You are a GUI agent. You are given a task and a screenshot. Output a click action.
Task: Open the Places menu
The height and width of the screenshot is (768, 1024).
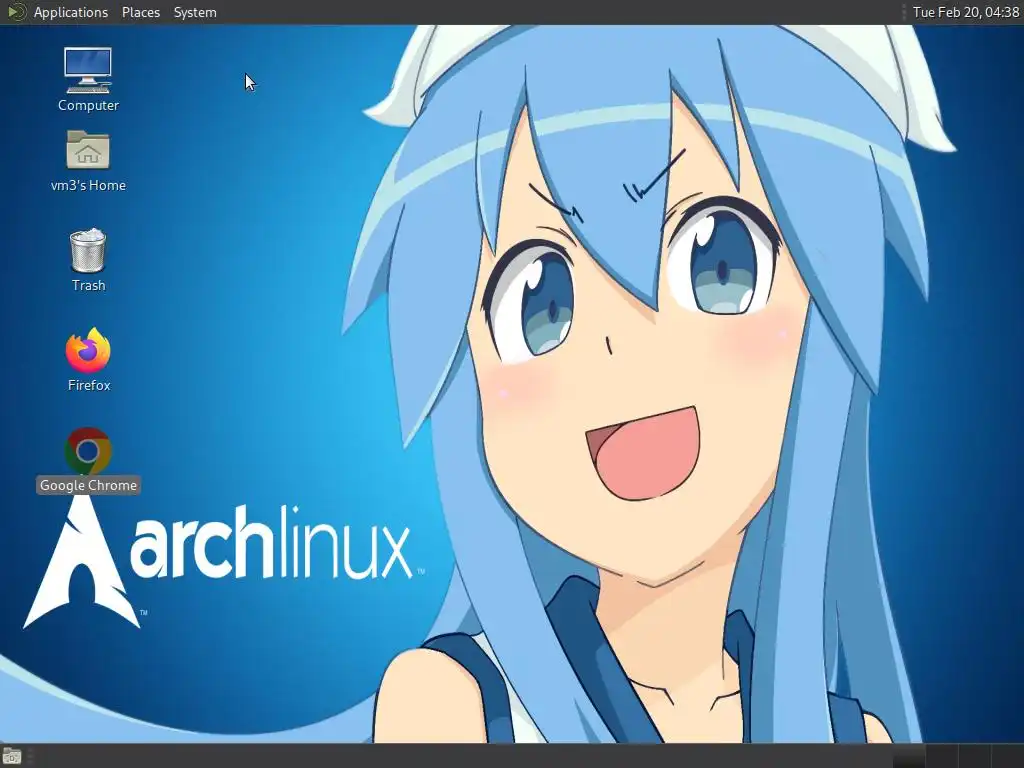(x=140, y=12)
